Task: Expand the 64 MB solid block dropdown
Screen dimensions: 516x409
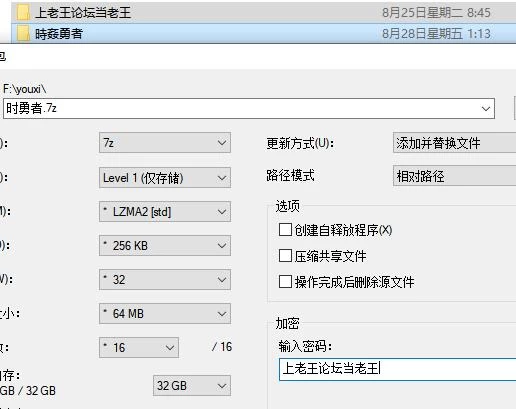Action: 165,314
